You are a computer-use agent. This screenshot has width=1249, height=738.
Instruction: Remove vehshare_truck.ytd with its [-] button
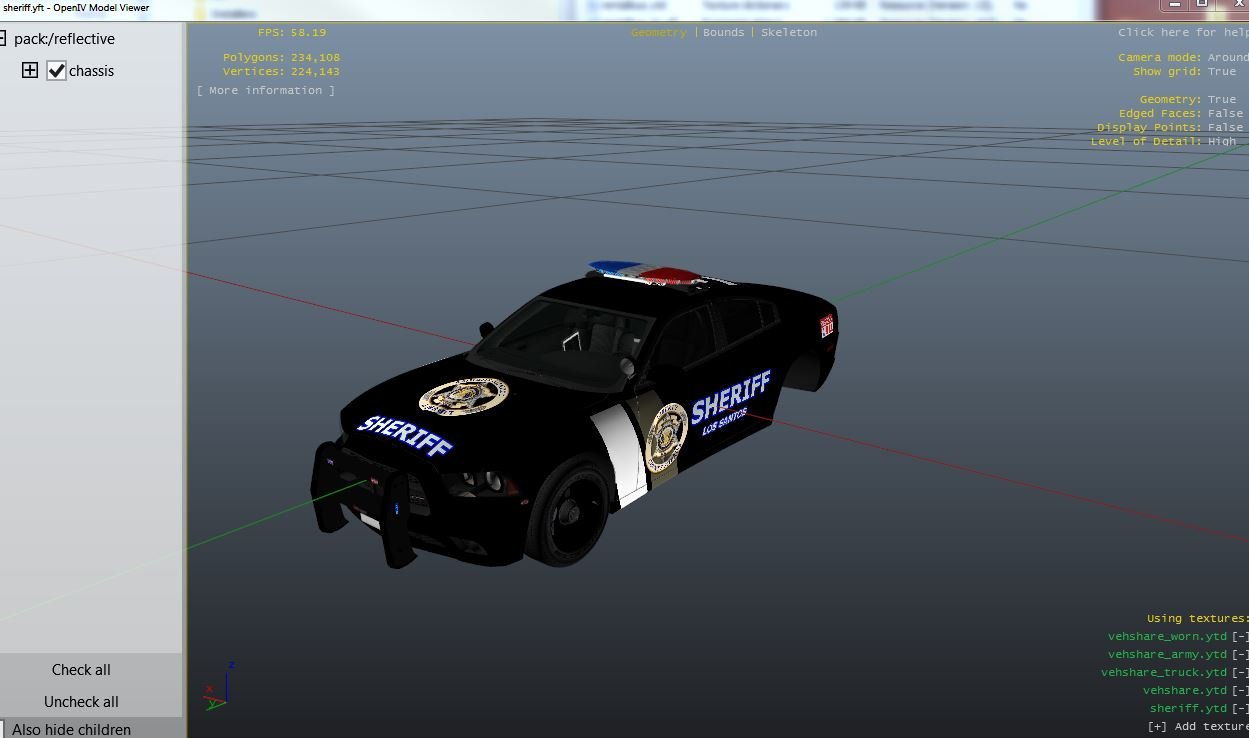[1240, 672]
